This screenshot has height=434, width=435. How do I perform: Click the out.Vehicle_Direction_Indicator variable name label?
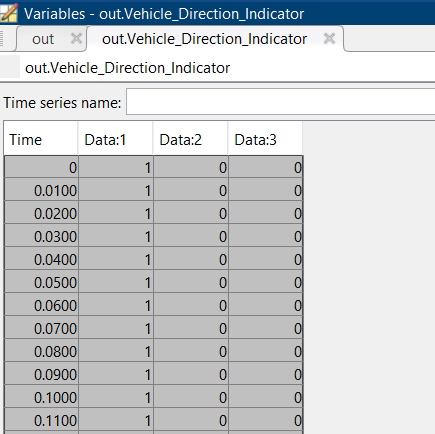[x=127, y=68]
